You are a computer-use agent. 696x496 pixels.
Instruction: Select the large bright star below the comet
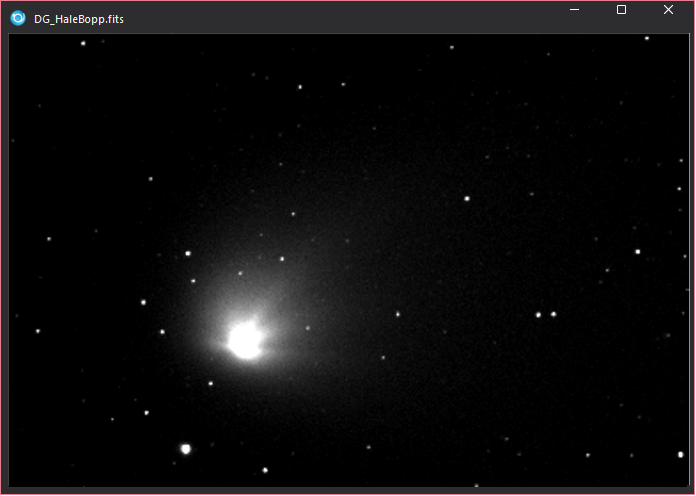tap(185, 449)
